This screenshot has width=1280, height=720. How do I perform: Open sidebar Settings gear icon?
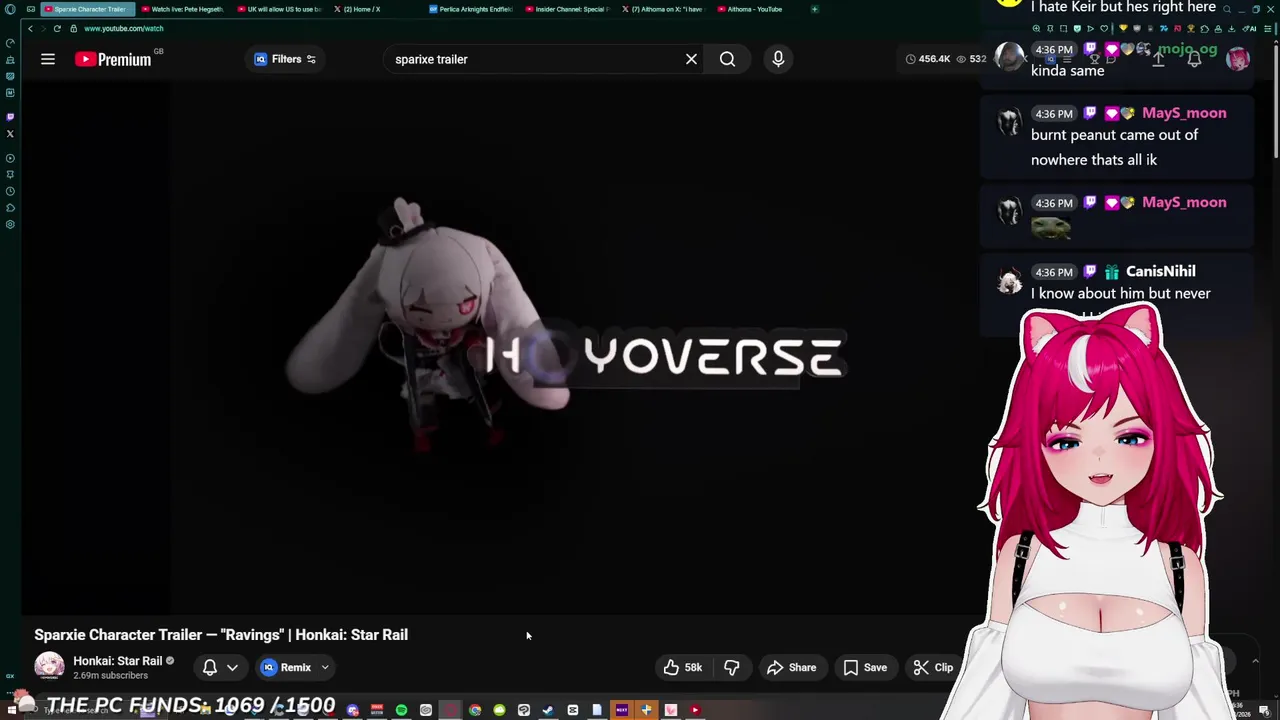(x=10, y=224)
